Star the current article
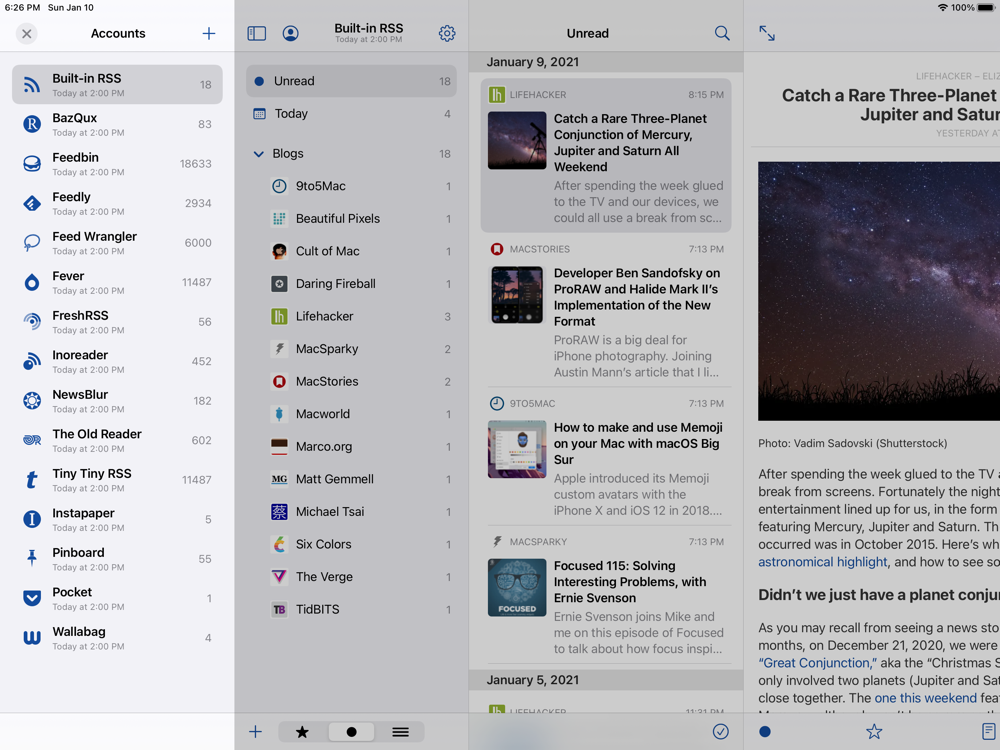The image size is (1000, 750). pos(874,732)
